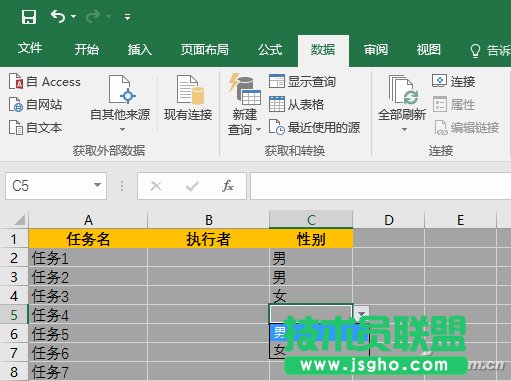Choose 男 from the dropdown list
This screenshot has width=511, height=381.
point(319,332)
